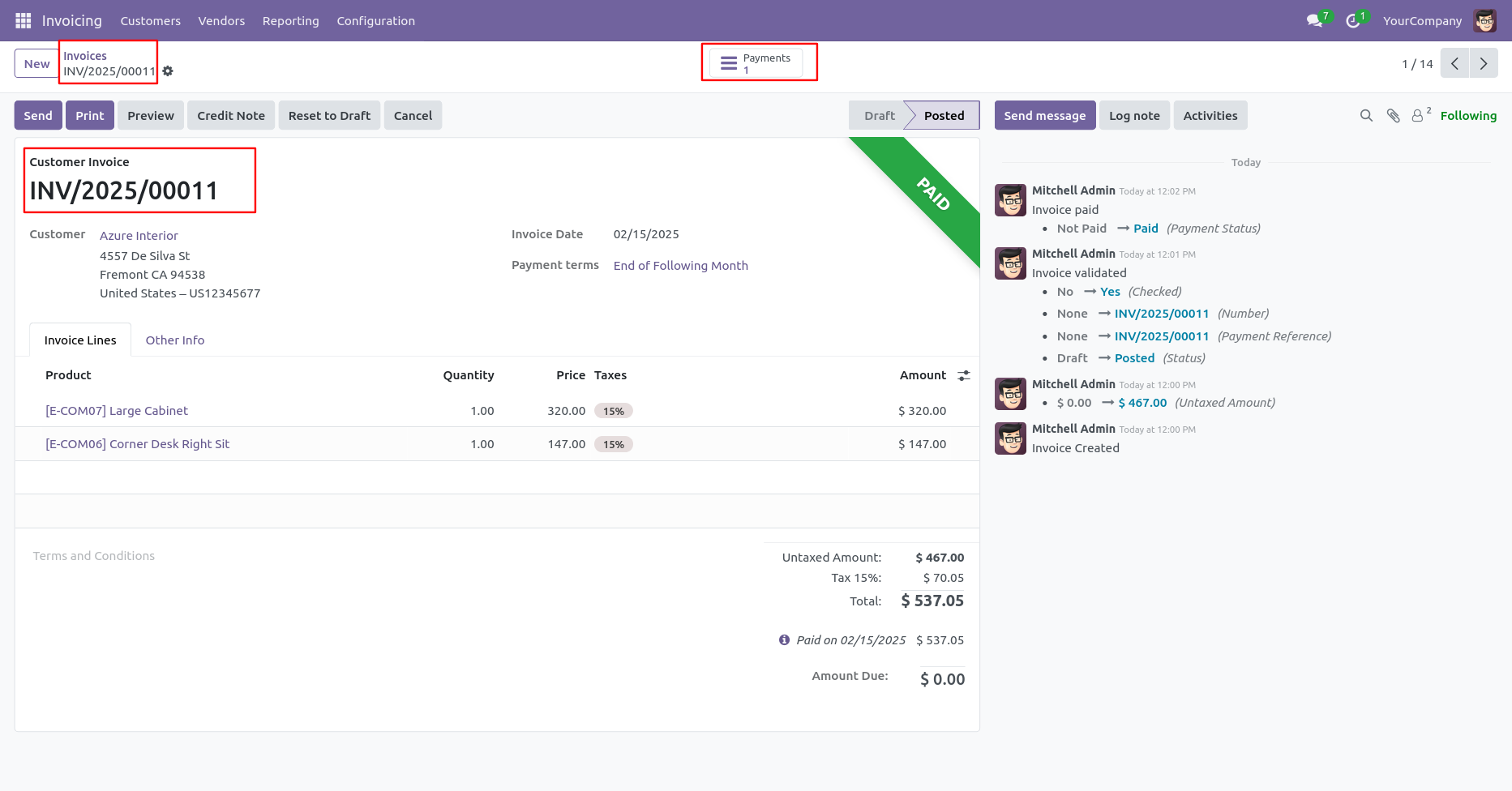Open attachments paperclip in chatter
Screen dimensions: 1512x791
tap(1393, 116)
